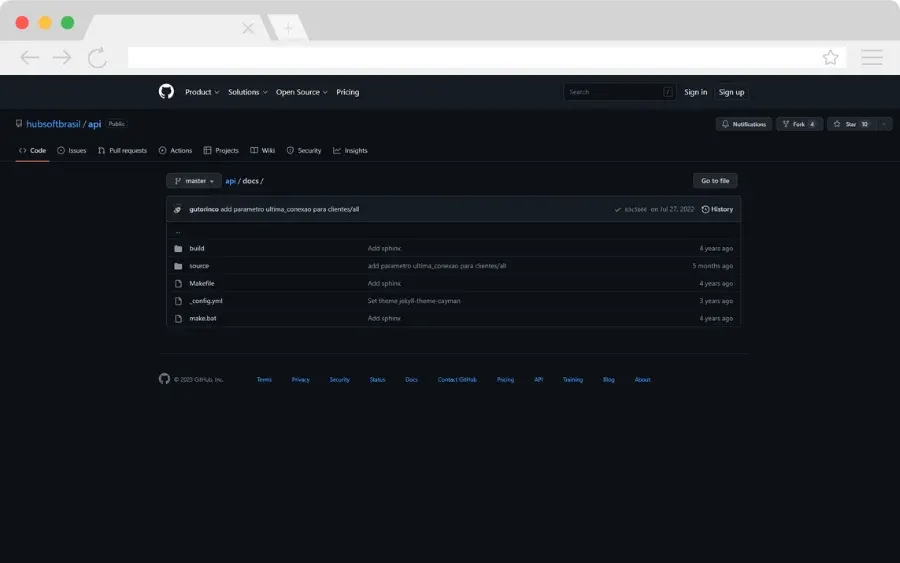
Task: Open the footer Contact GitHub link
Action: click(457, 379)
